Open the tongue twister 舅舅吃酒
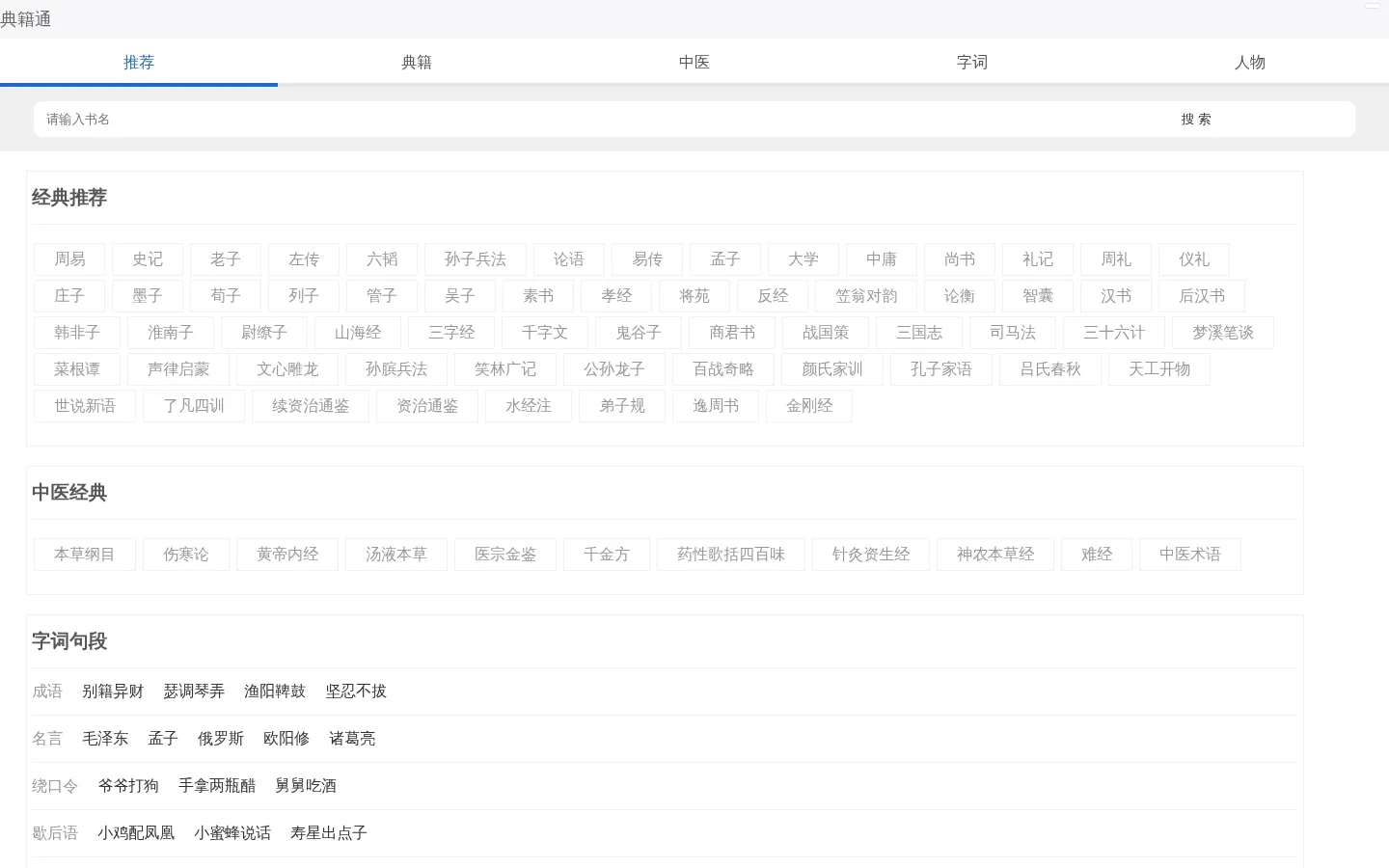 click(x=306, y=786)
